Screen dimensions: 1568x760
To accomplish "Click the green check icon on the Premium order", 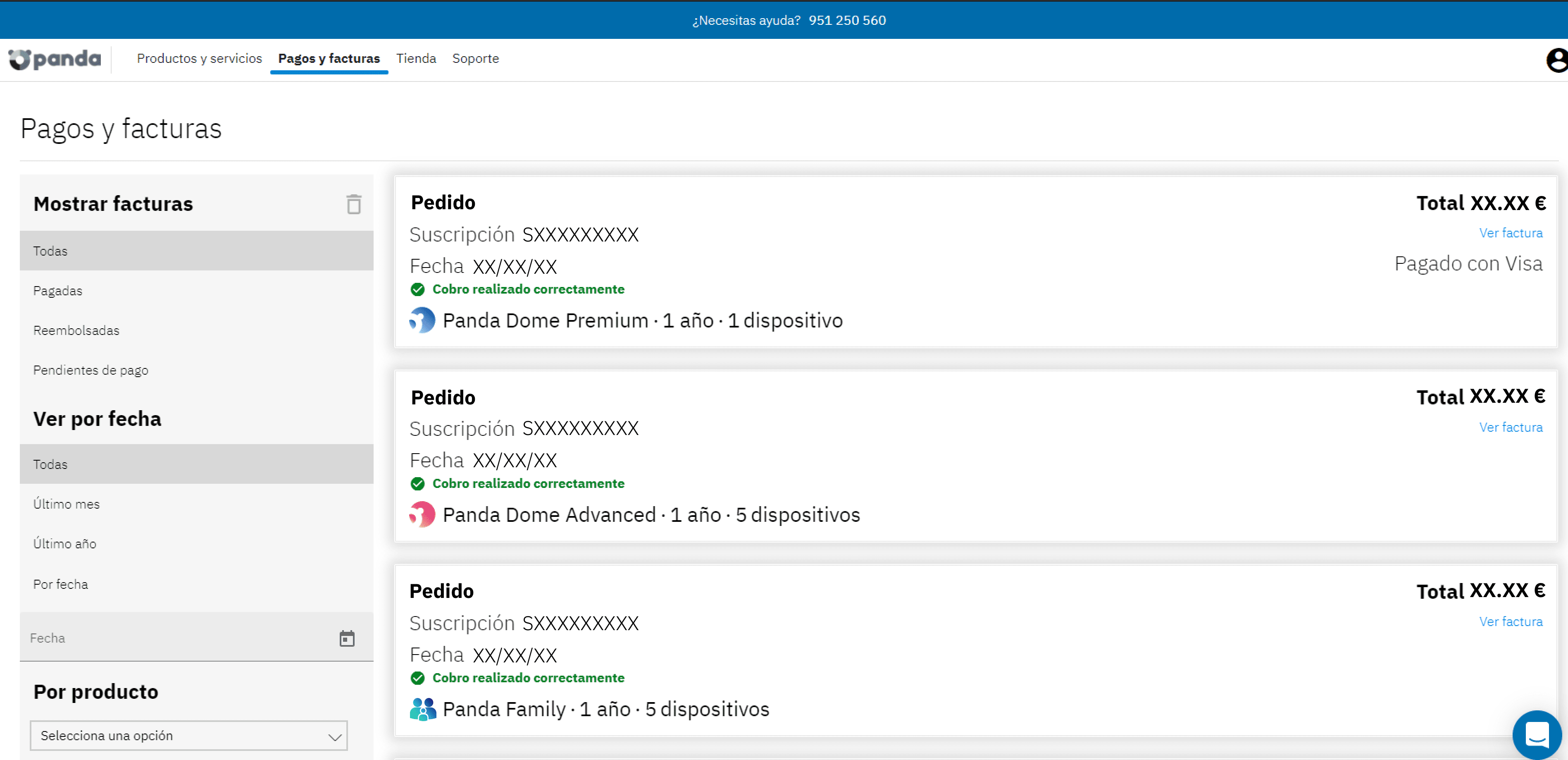I will [x=417, y=289].
